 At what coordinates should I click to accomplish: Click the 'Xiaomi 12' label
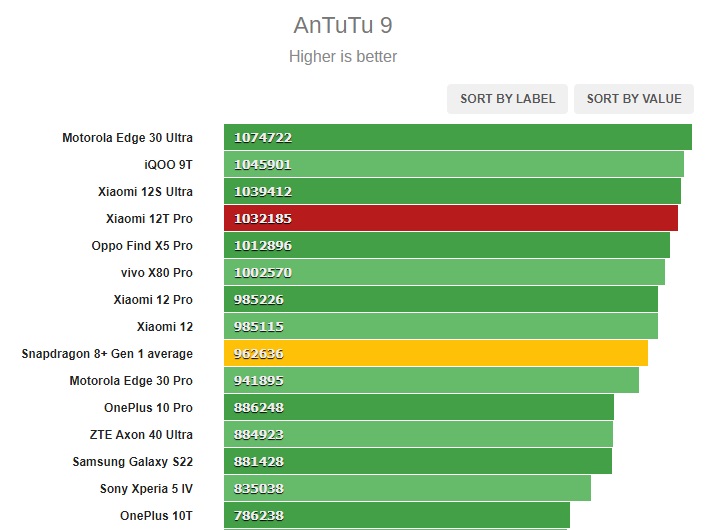pos(165,327)
